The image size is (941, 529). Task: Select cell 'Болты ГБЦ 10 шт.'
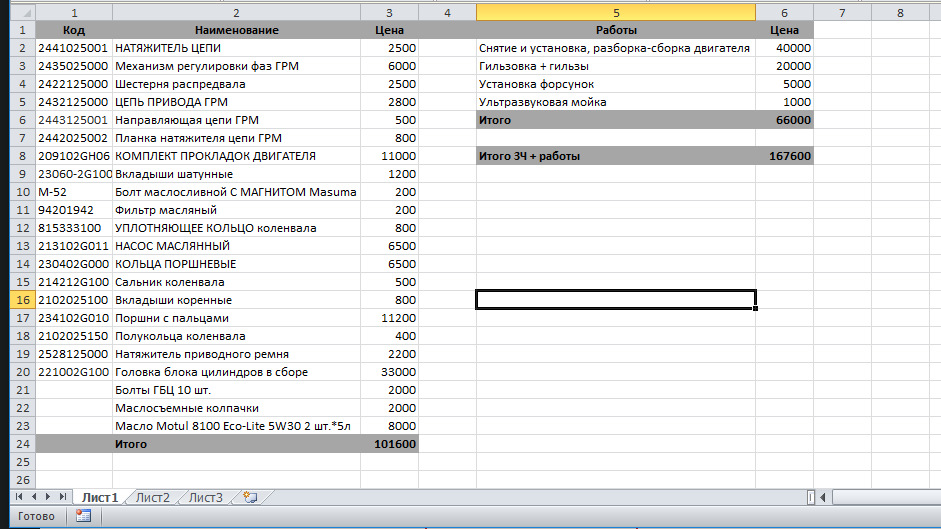[x=236, y=390]
